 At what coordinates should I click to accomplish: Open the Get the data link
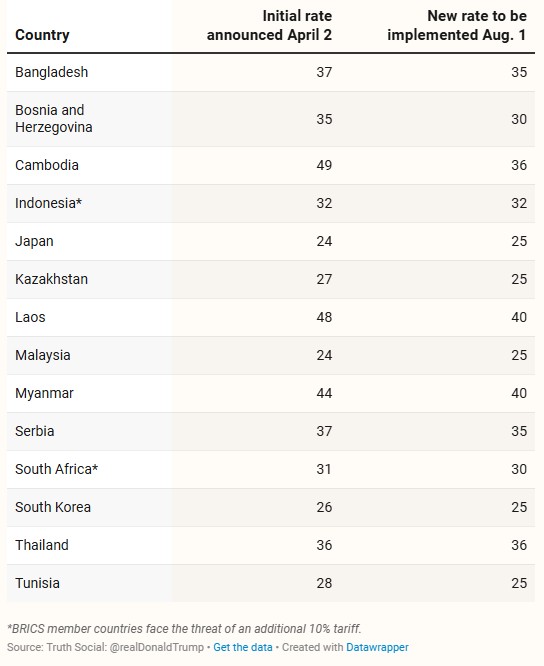click(x=242, y=647)
